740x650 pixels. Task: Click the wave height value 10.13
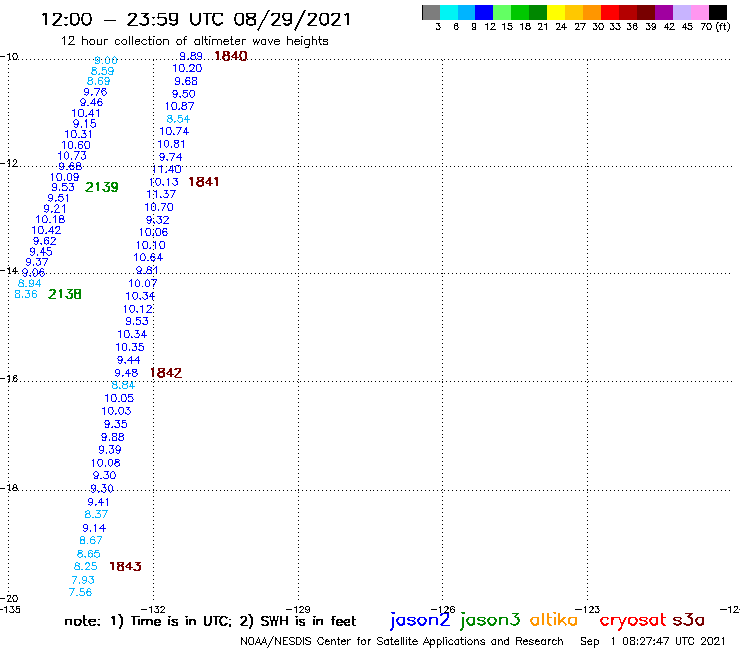point(164,182)
